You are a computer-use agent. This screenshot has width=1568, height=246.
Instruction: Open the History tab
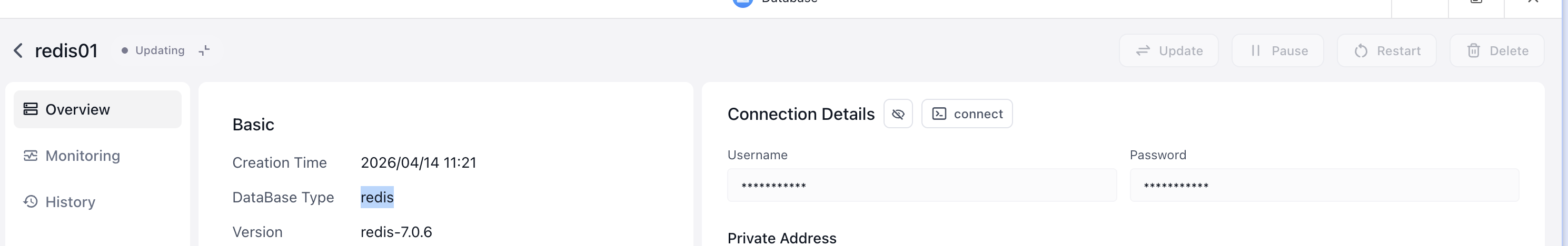(x=70, y=202)
